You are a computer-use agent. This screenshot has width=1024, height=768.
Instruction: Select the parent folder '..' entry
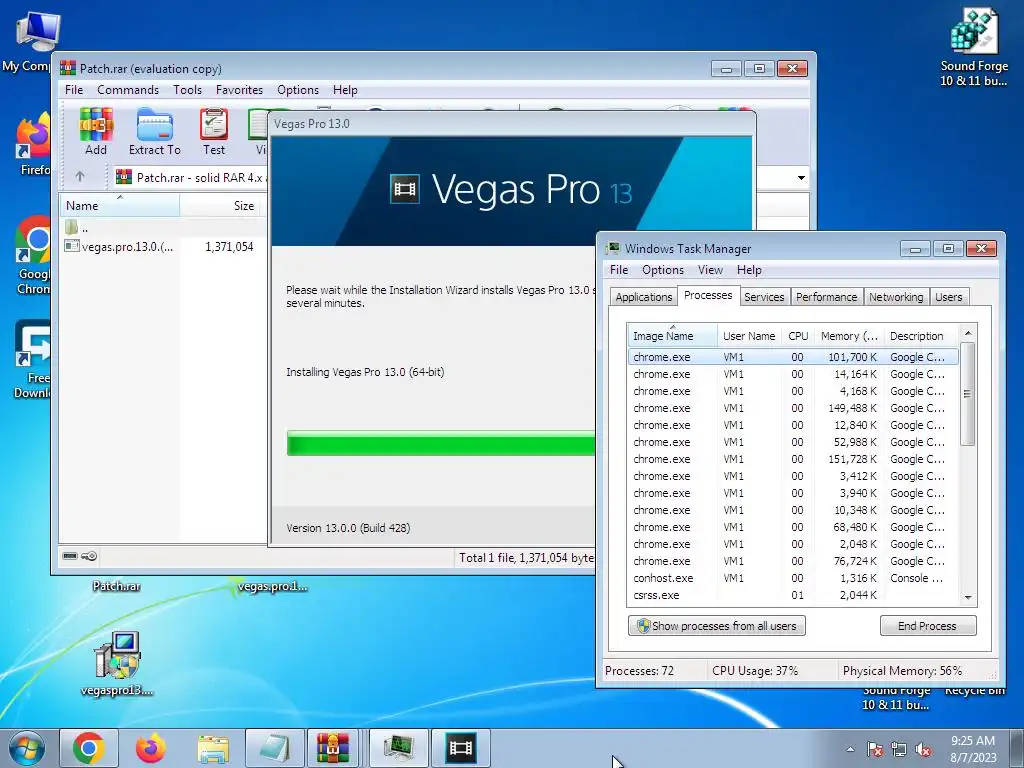pyautogui.click(x=77, y=228)
